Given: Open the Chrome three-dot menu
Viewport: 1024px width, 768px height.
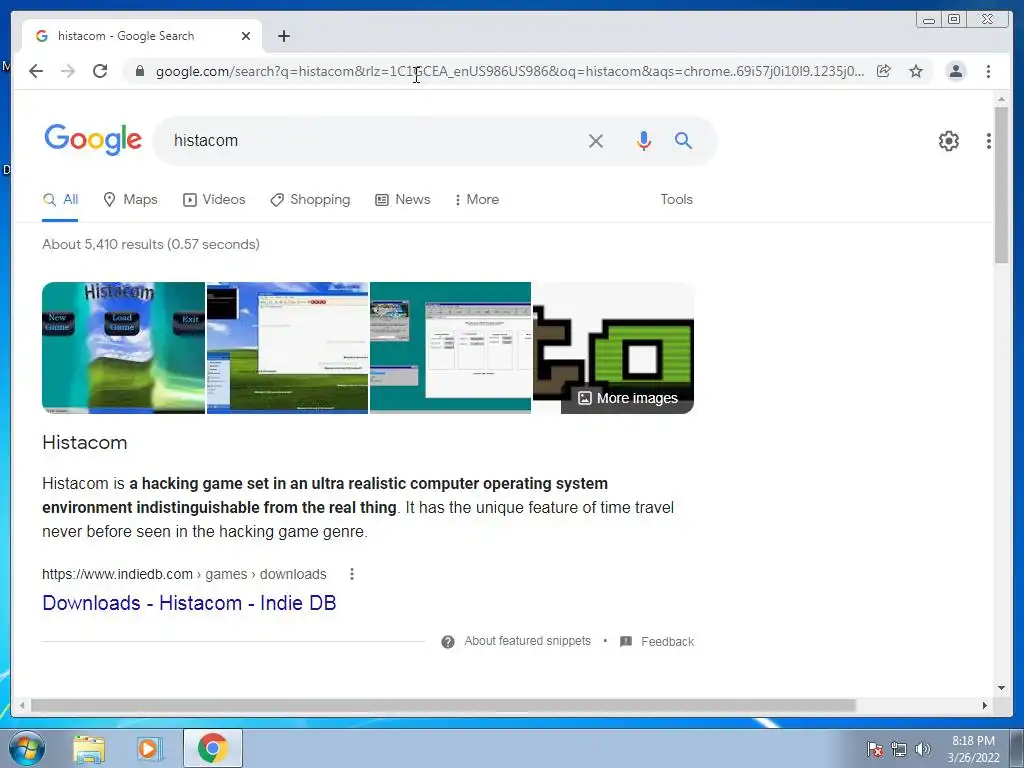Looking at the screenshot, I should click(988, 71).
